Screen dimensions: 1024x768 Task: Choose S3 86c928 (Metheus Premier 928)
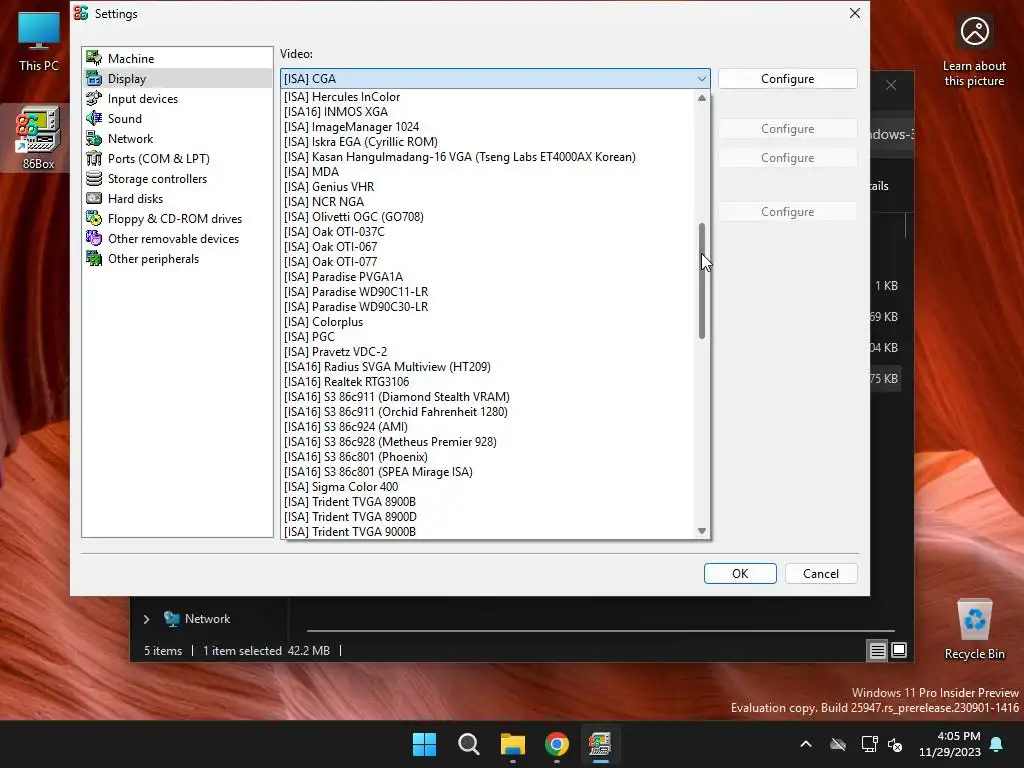488,442
